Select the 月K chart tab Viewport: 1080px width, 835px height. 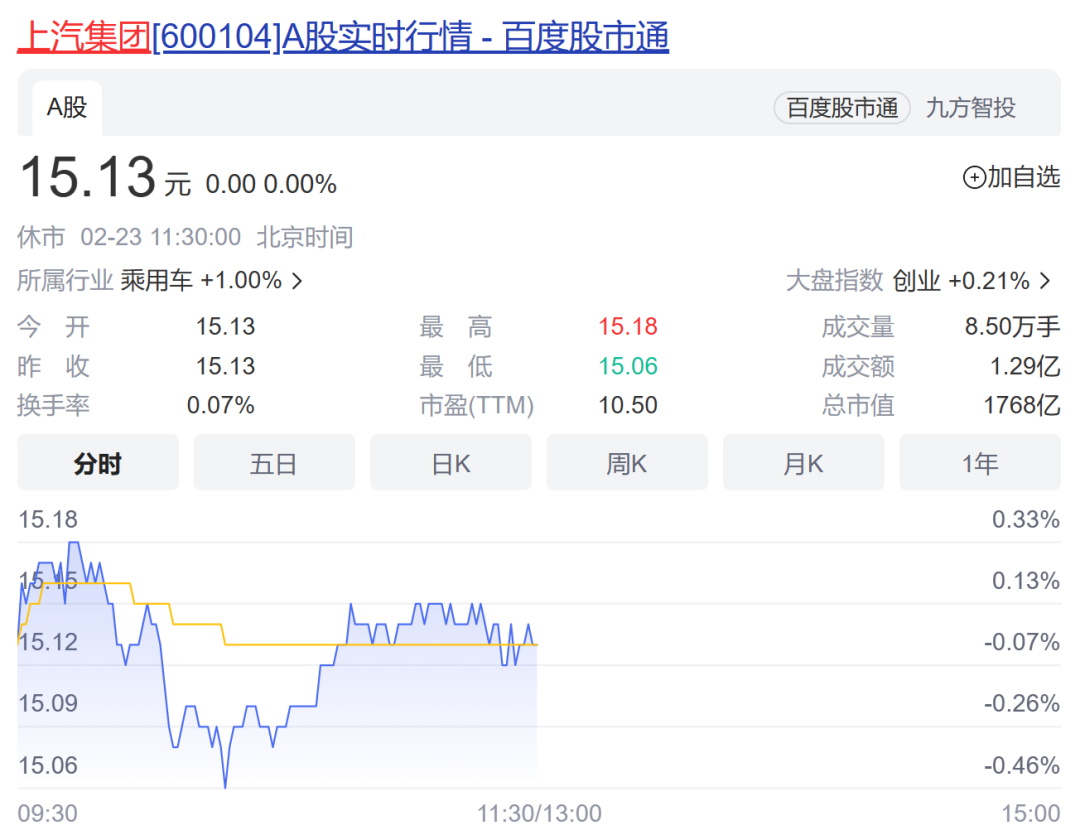803,463
